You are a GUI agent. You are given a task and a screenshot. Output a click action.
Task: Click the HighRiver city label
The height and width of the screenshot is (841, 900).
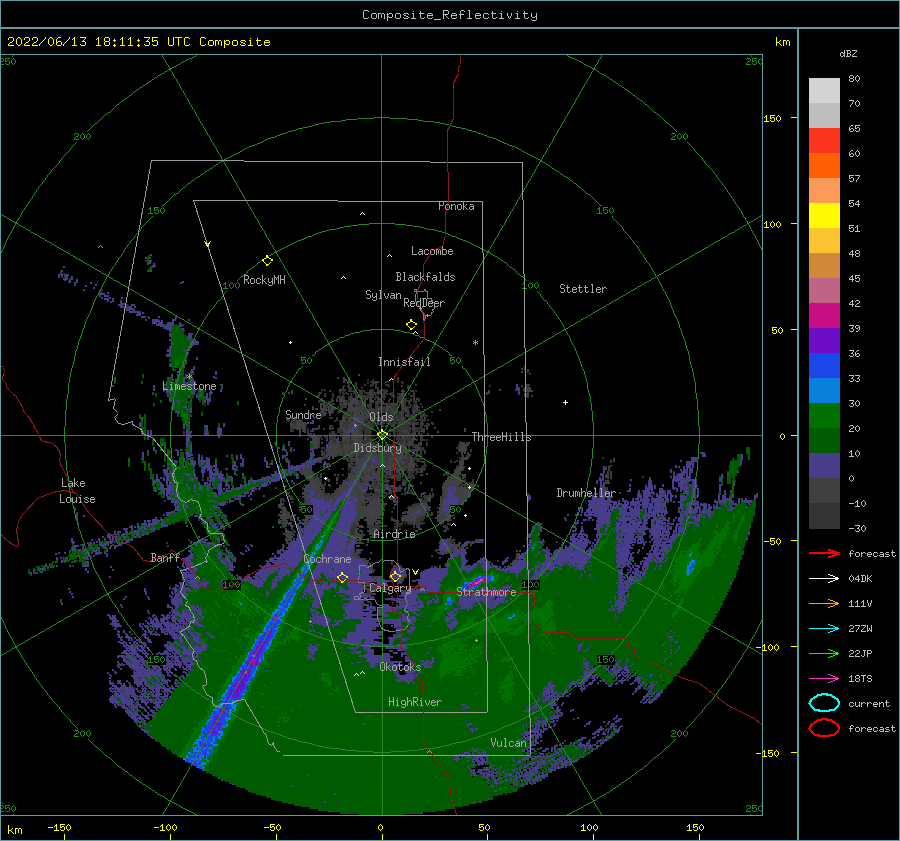point(415,702)
